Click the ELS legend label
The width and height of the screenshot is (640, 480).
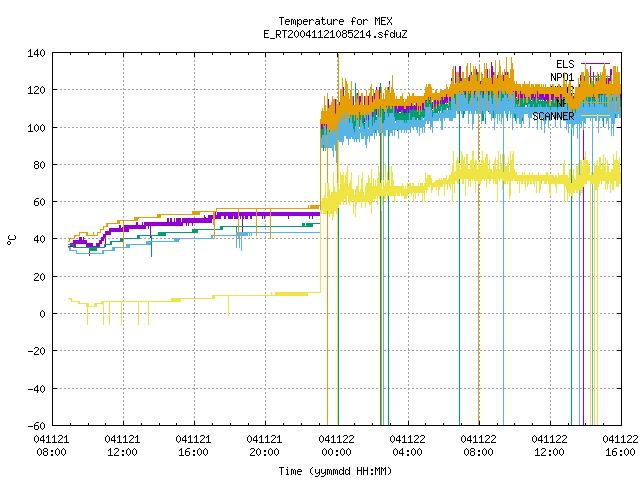(x=565, y=64)
